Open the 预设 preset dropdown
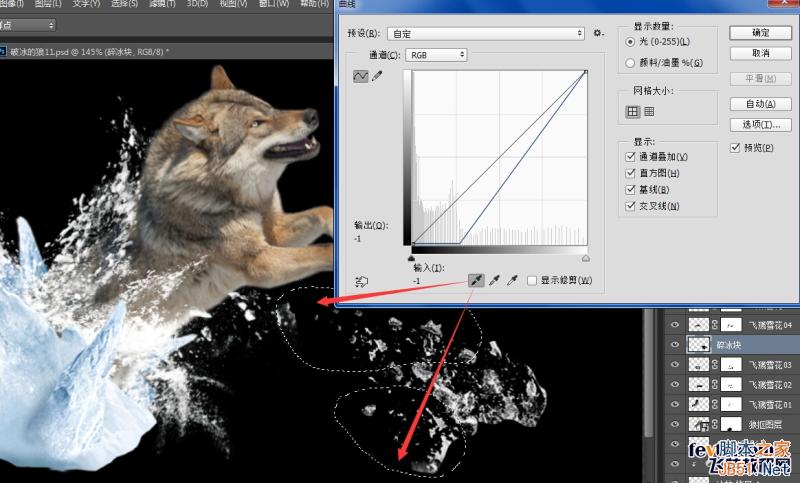 tap(485, 34)
